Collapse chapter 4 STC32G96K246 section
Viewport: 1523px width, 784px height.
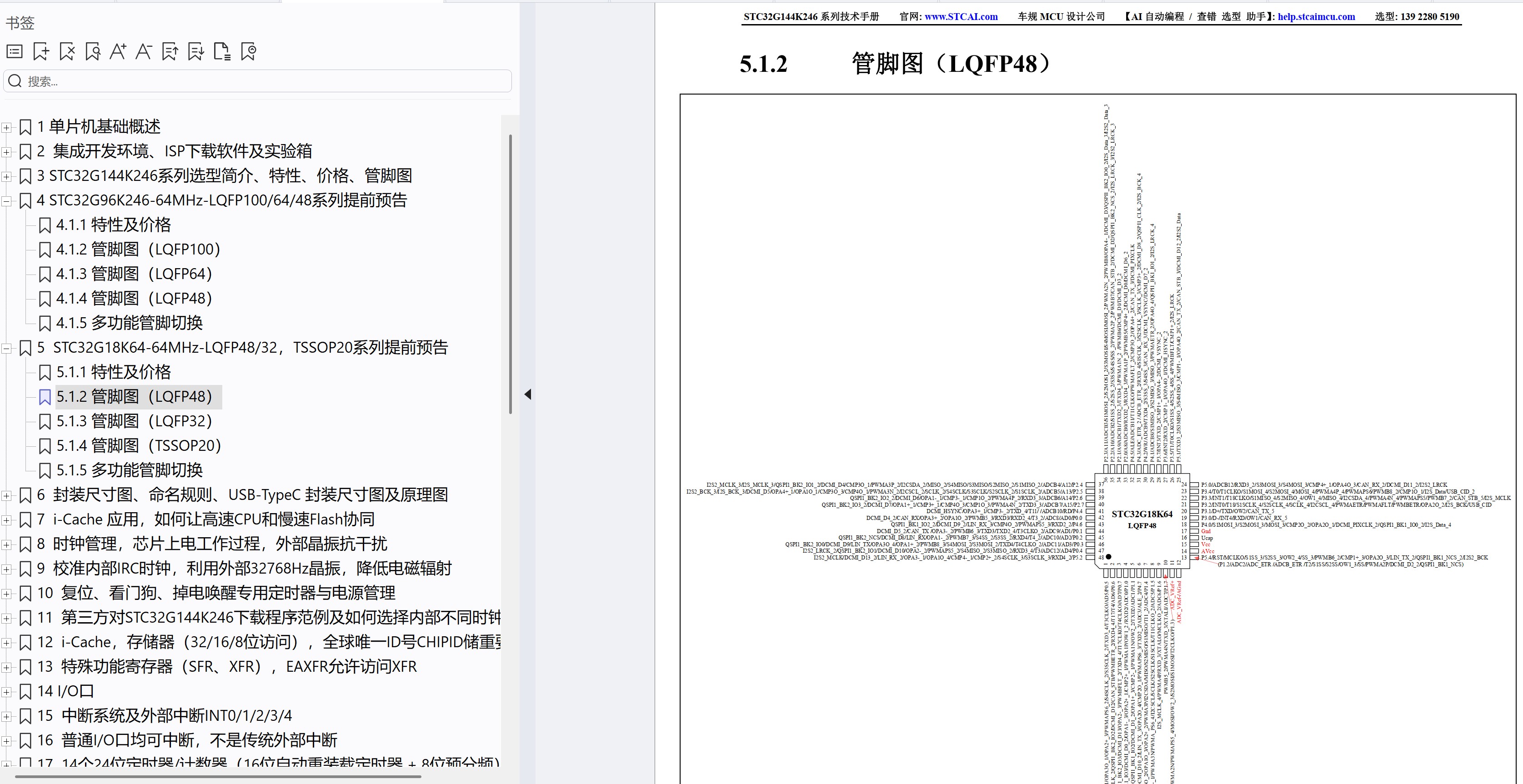[6, 201]
